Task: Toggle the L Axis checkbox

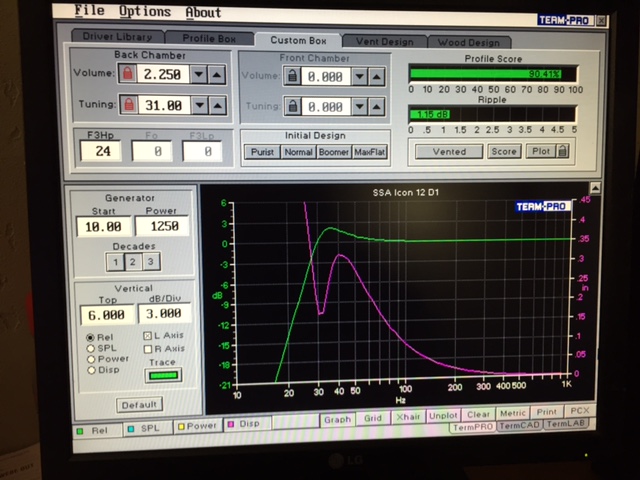Action: [147, 336]
